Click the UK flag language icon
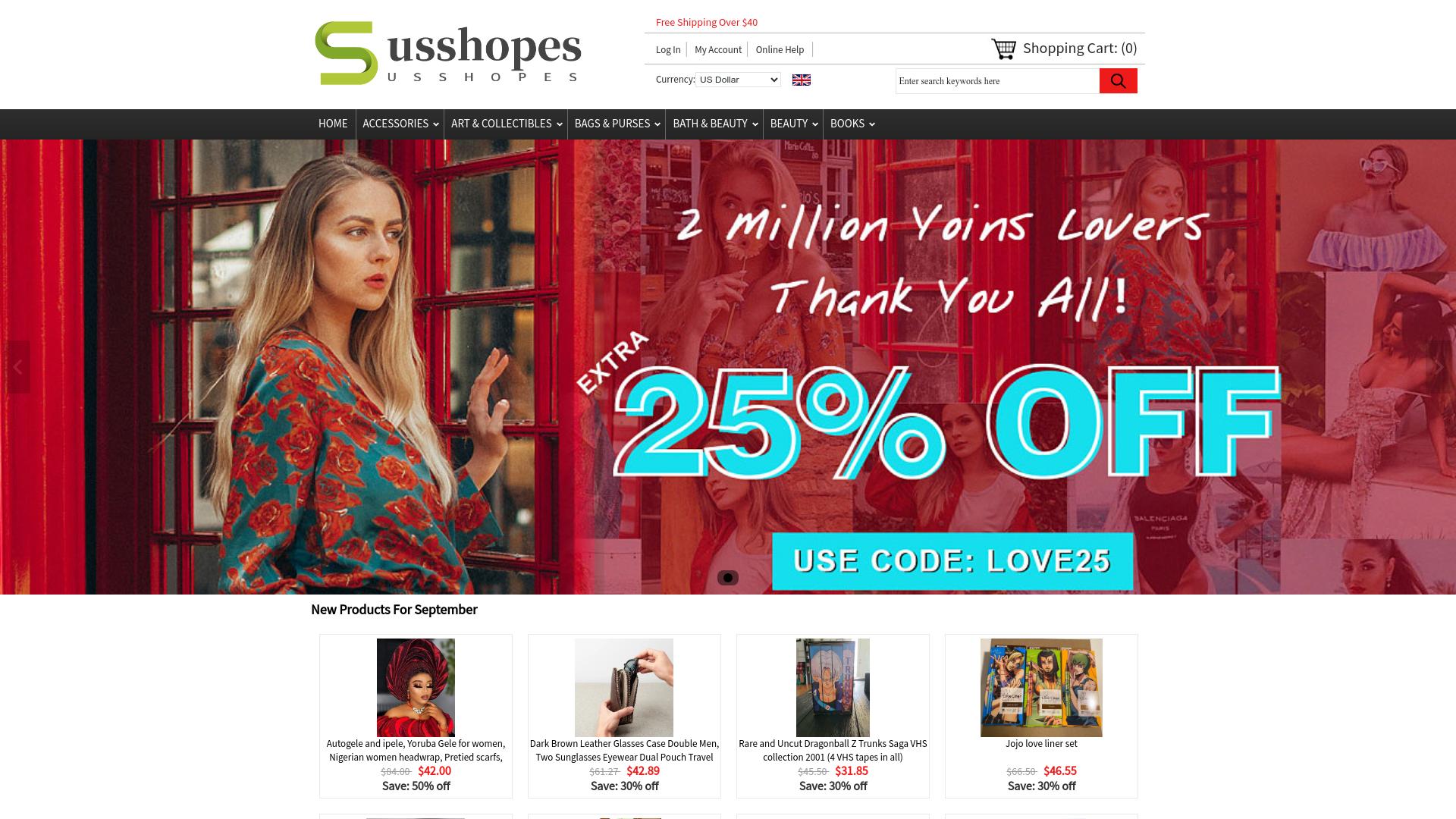The image size is (1456, 819). (802, 80)
